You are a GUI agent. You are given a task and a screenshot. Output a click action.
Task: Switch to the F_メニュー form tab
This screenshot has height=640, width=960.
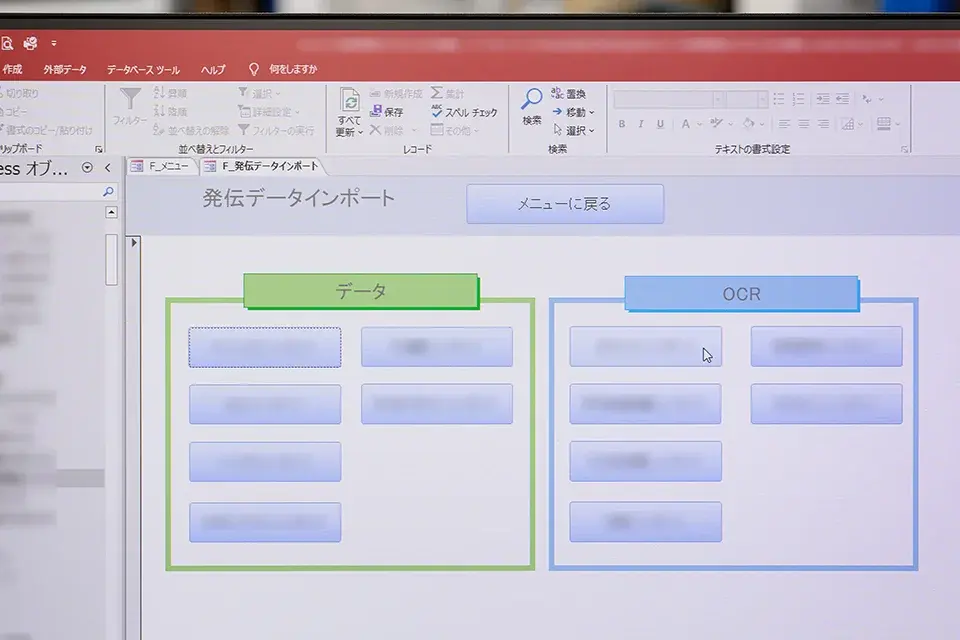[160, 166]
